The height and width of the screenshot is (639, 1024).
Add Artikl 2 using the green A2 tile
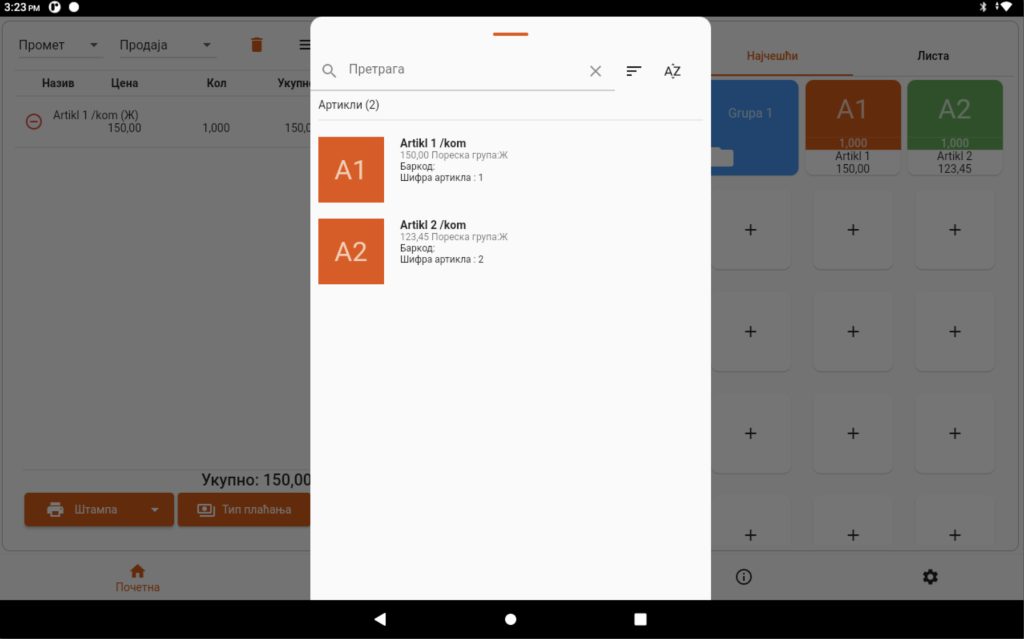[955, 127]
